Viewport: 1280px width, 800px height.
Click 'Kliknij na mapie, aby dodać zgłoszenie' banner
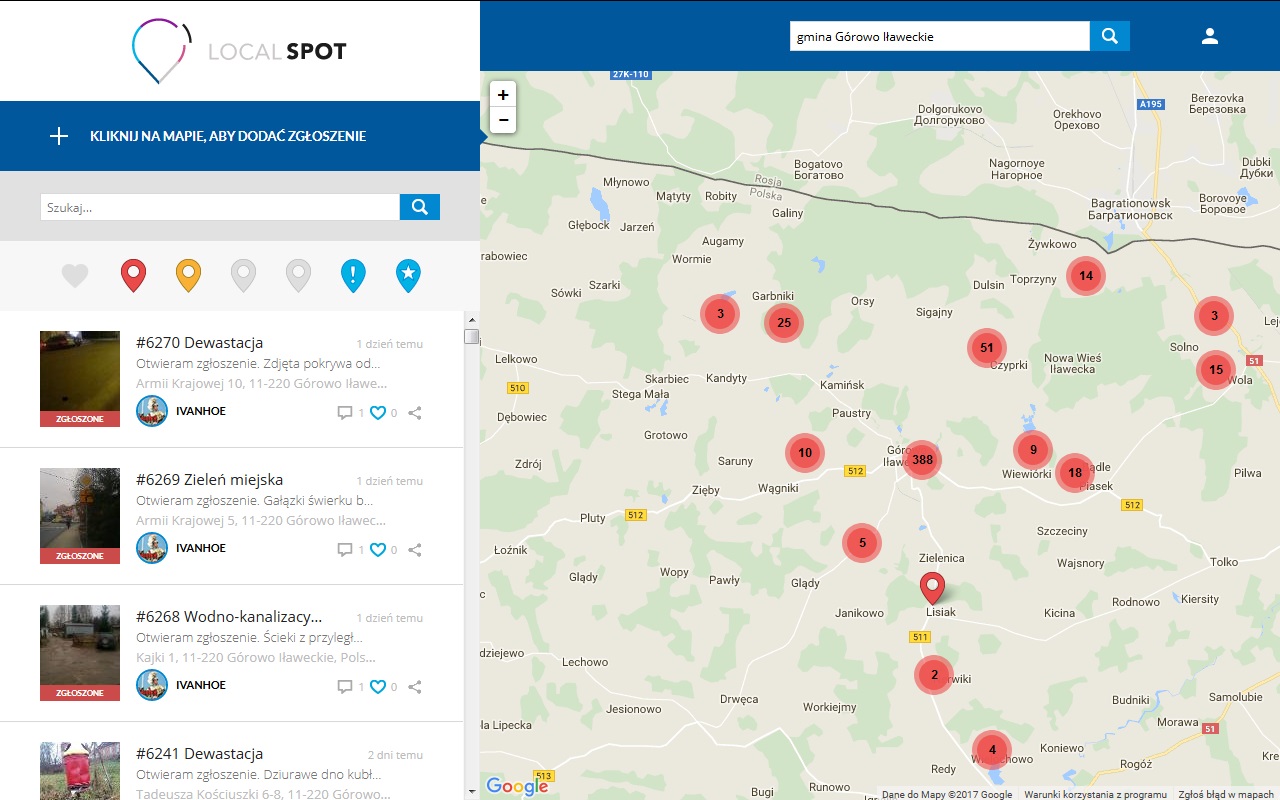click(240, 136)
